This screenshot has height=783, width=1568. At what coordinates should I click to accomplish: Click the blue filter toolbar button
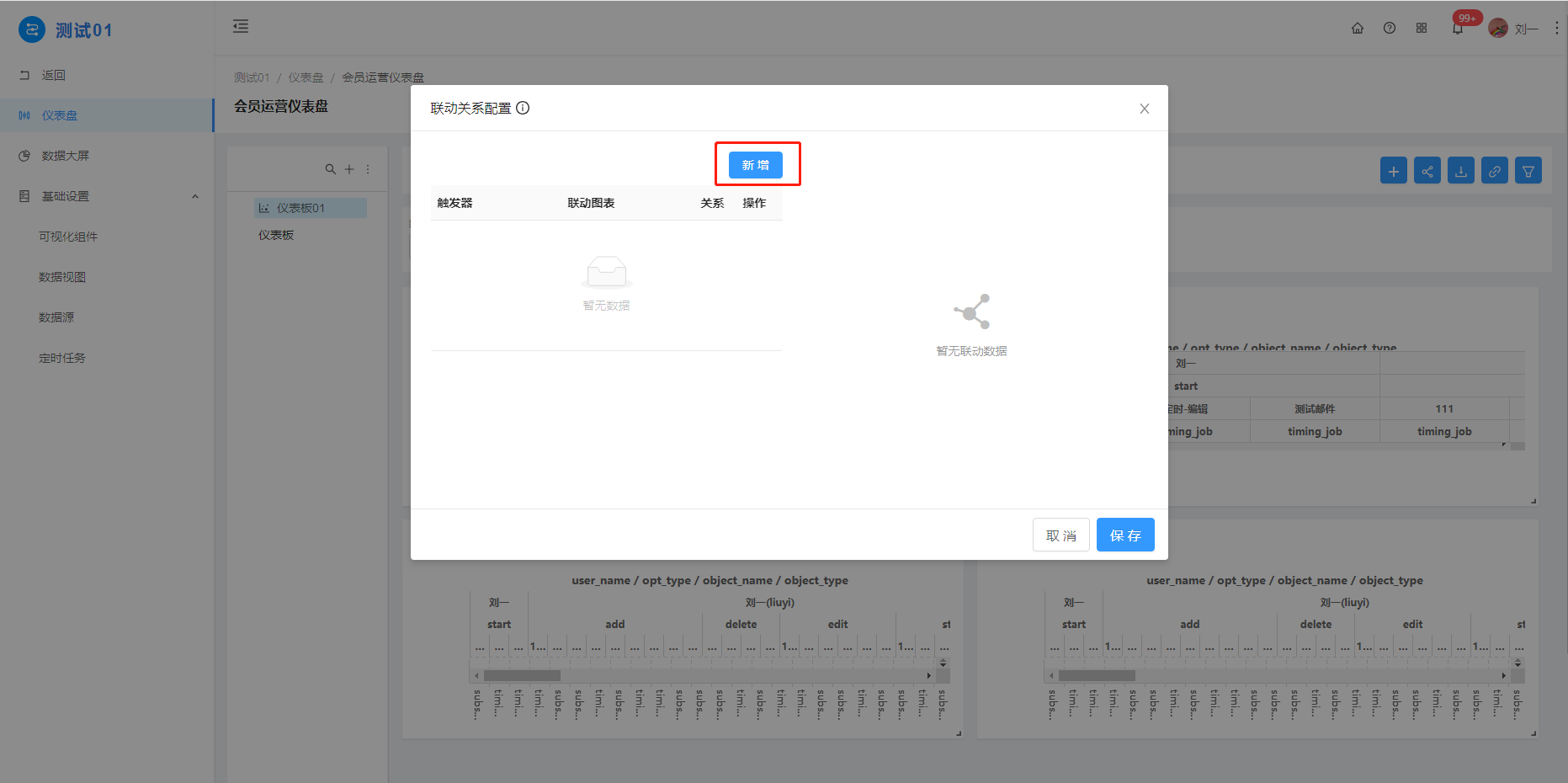(x=1528, y=171)
